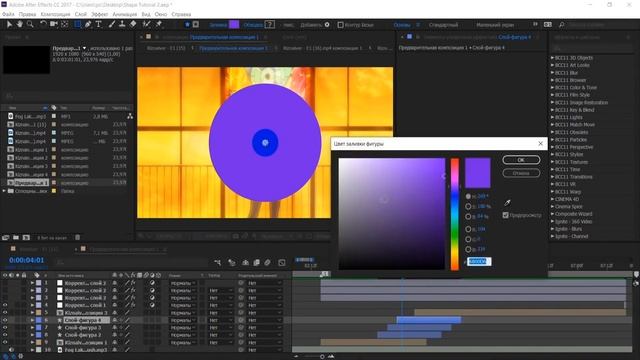Screen dimensions: 640x360
Task: Select the Eraser tool
Action: point(133,24)
